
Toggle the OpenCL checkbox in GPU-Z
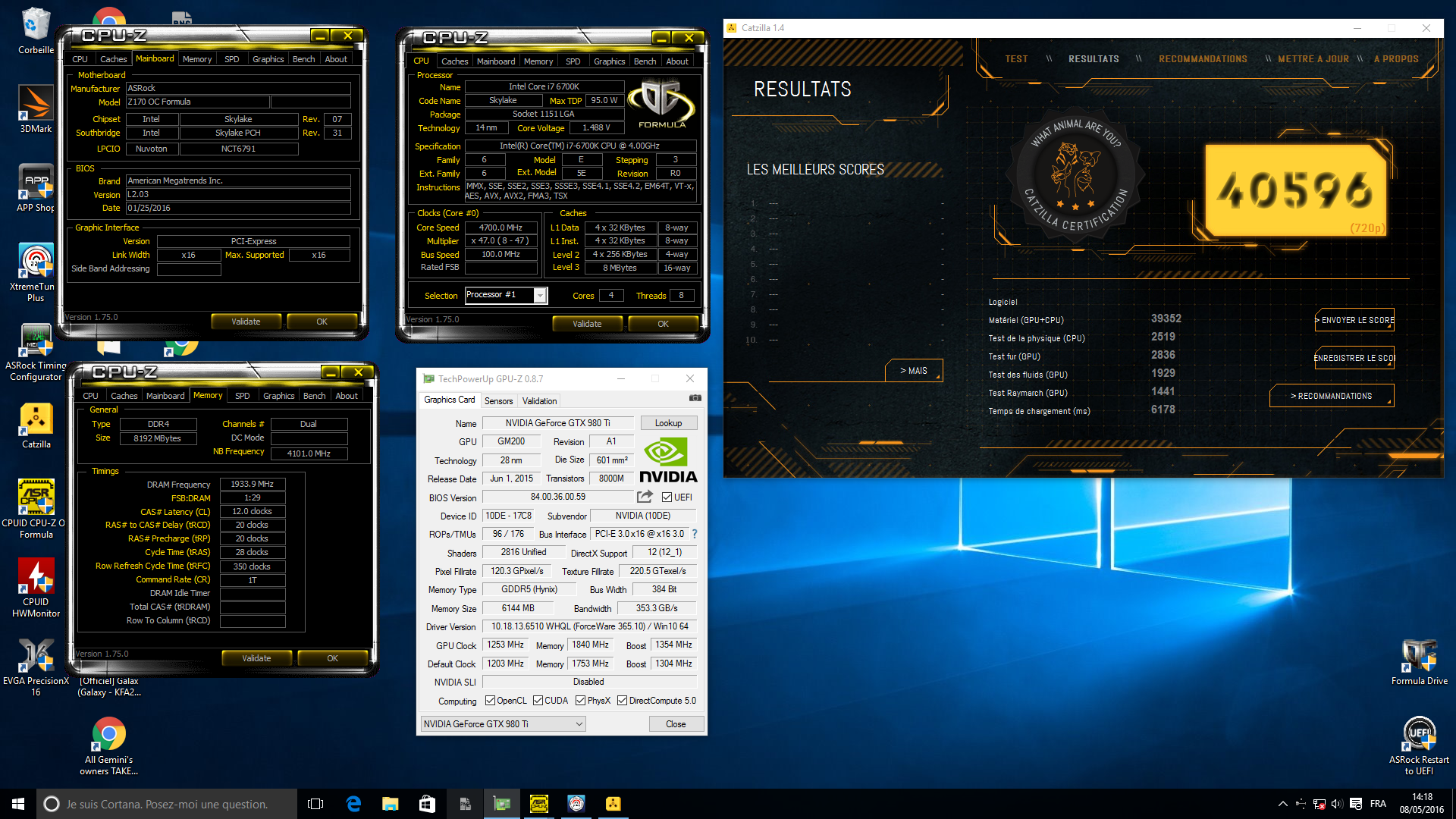tap(490, 701)
